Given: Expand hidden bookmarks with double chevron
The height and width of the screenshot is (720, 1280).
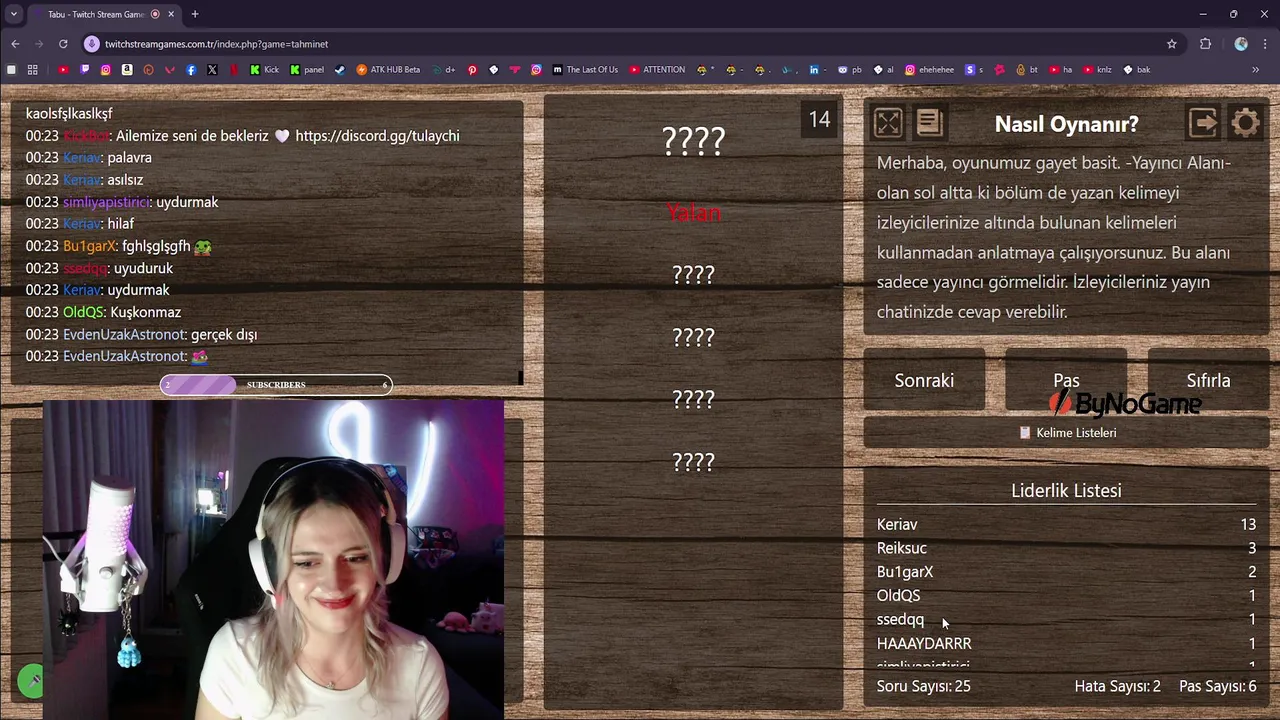Looking at the screenshot, I should 1255,70.
